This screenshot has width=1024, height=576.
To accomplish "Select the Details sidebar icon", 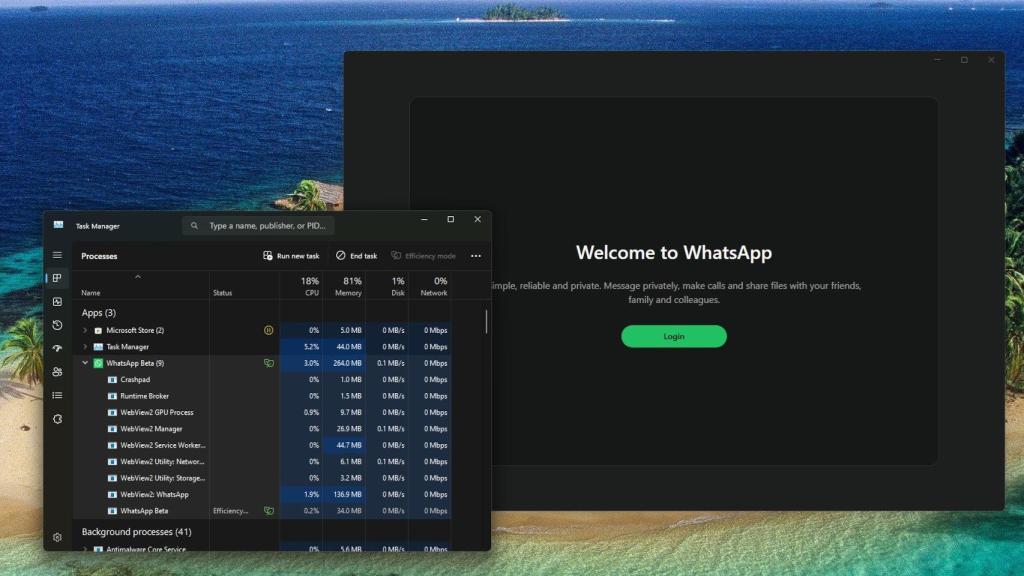I will [57, 394].
